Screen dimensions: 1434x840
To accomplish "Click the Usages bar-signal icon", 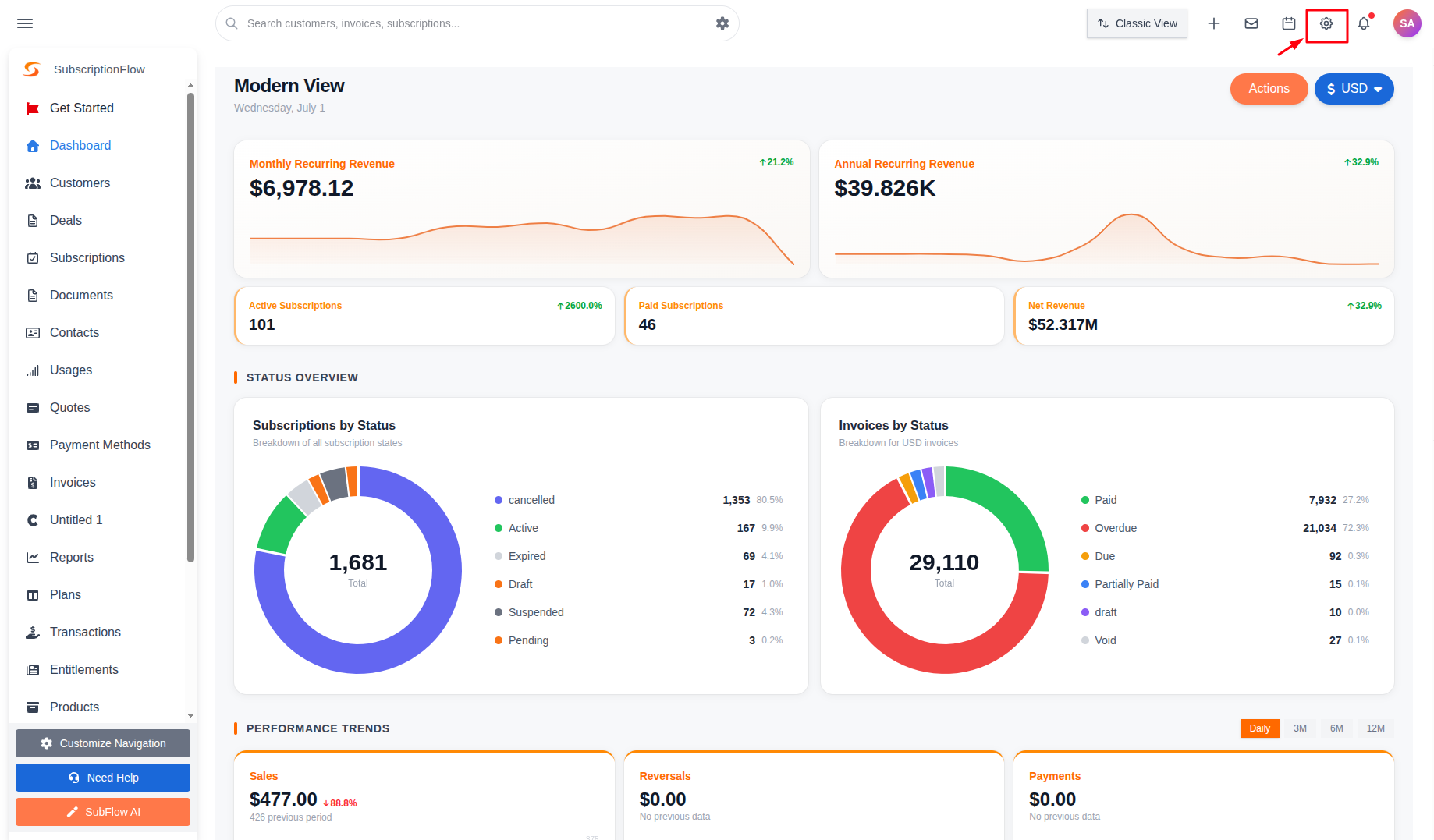I will (33, 370).
